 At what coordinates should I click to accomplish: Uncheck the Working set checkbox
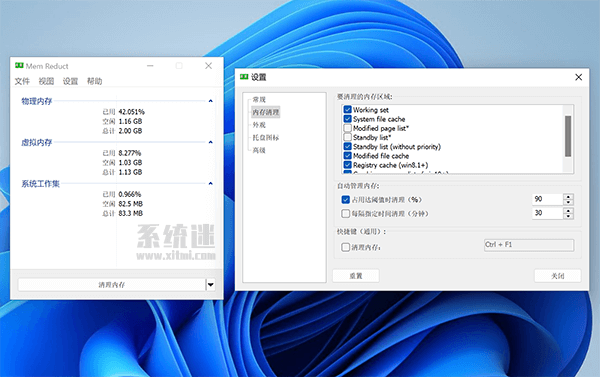[347, 109]
